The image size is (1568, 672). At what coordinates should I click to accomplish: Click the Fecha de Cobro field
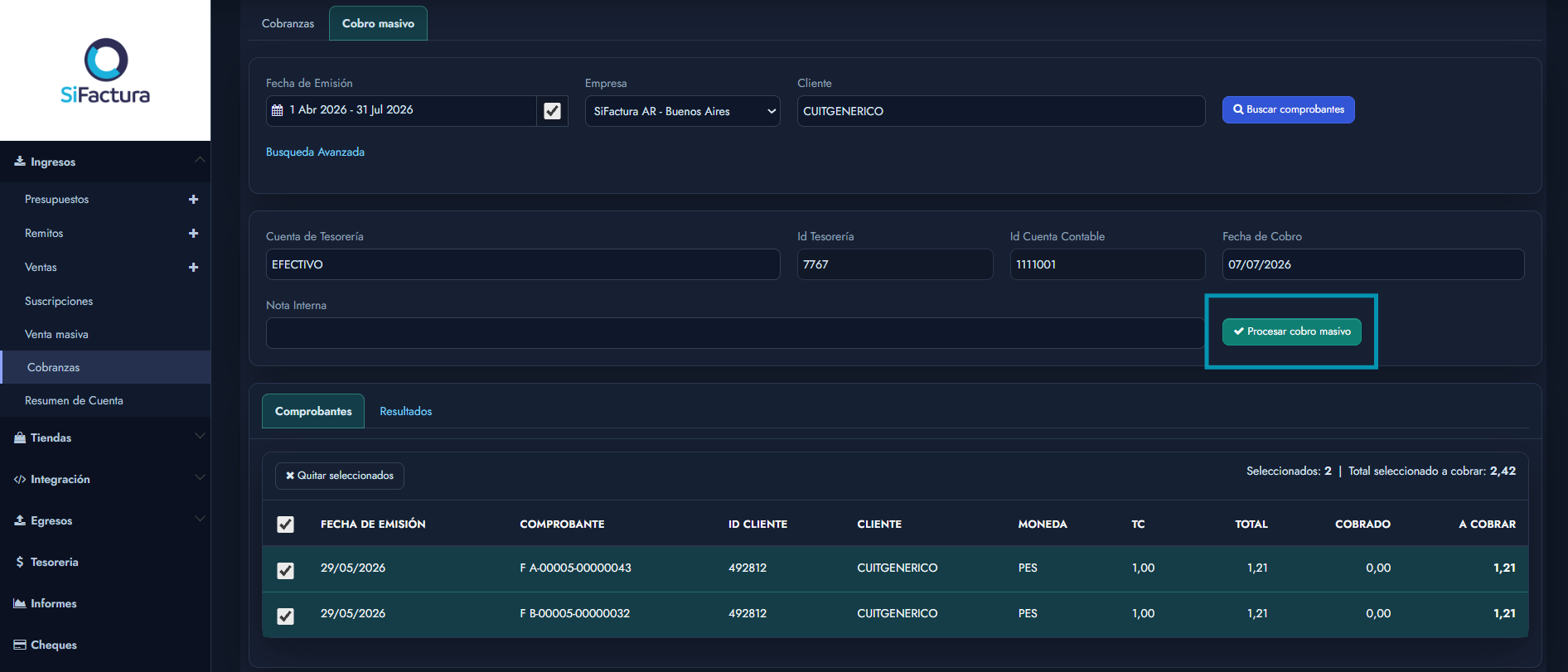1372,264
